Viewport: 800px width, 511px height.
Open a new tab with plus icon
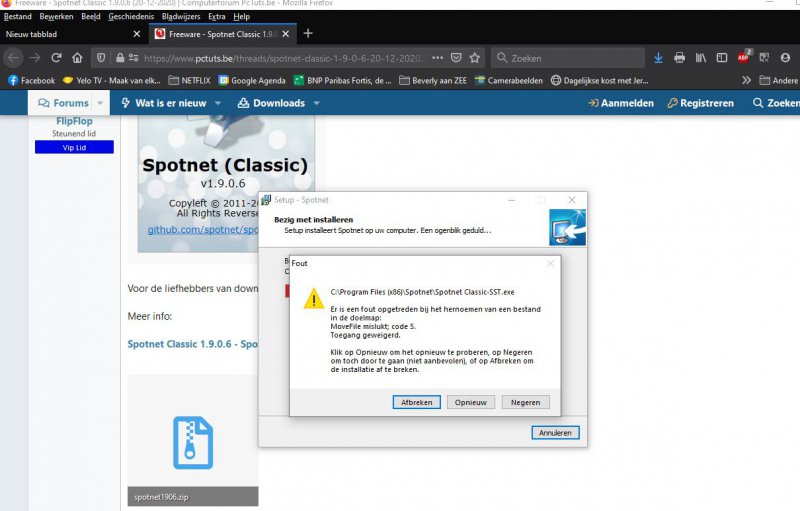click(308, 34)
